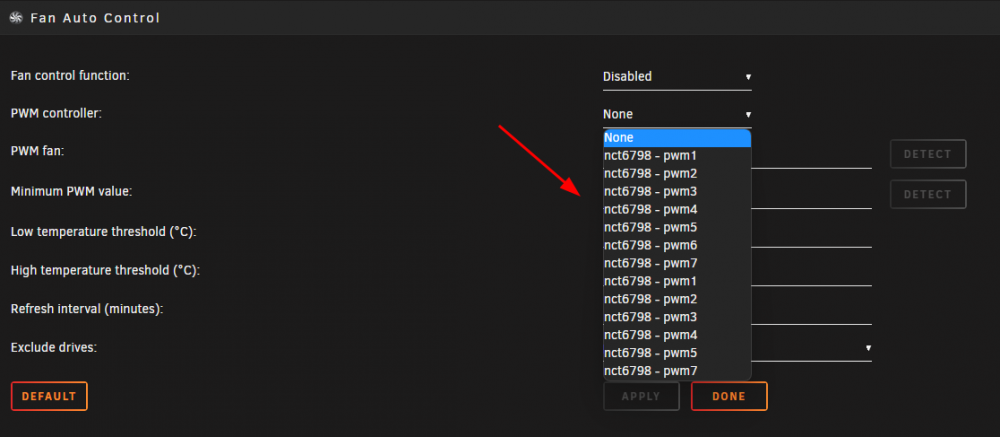
Task: Close the dialog with DONE button
Action: pyautogui.click(x=729, y=396)
